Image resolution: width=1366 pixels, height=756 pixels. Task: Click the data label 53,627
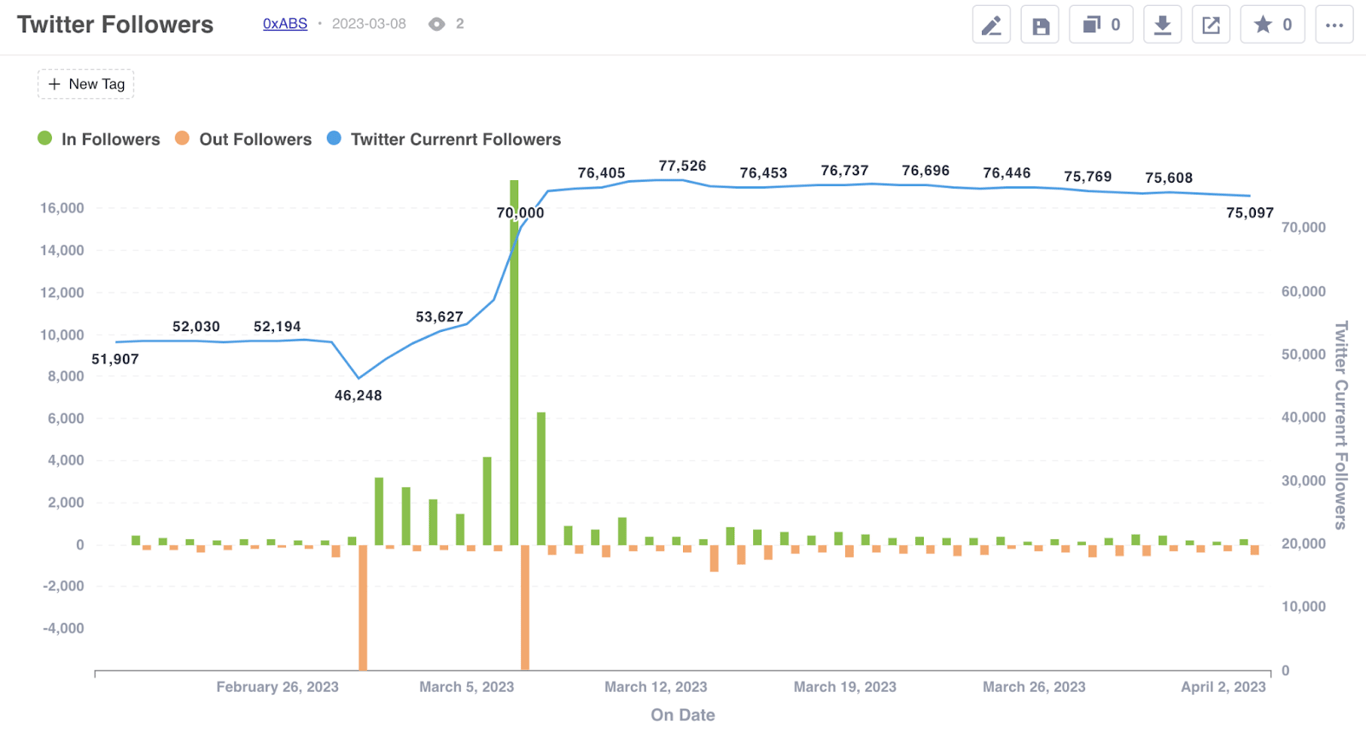[x=439, y=317]
